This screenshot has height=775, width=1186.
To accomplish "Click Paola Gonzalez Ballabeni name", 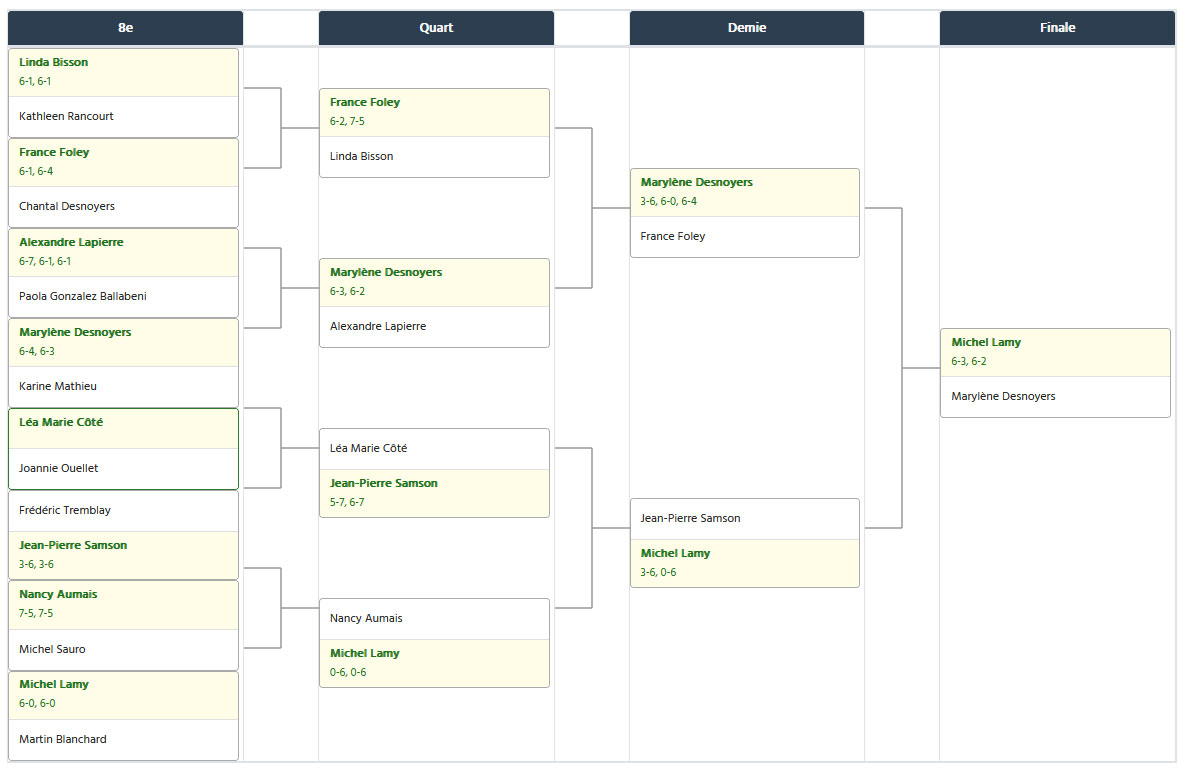I will (82, 296).
